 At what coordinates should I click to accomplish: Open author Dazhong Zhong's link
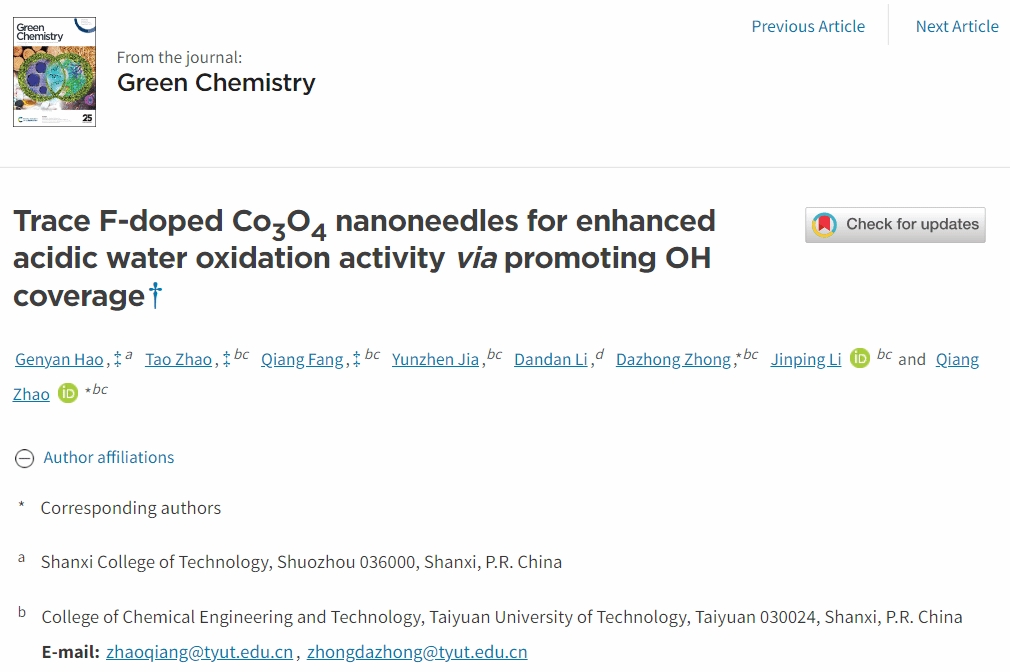pos(673,360)
